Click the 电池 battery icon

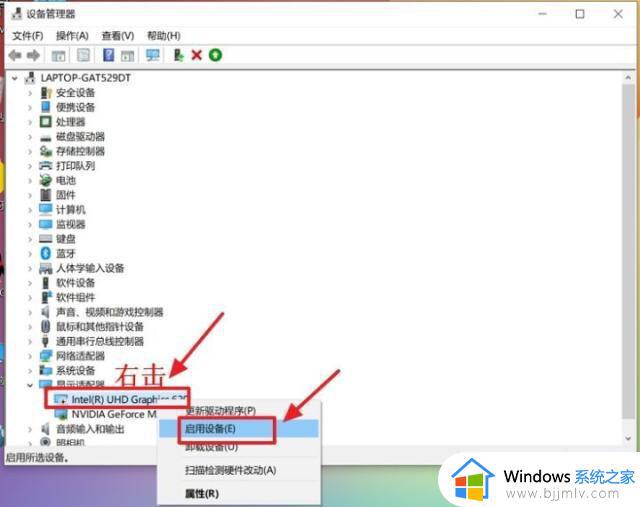tap(46, 180)
